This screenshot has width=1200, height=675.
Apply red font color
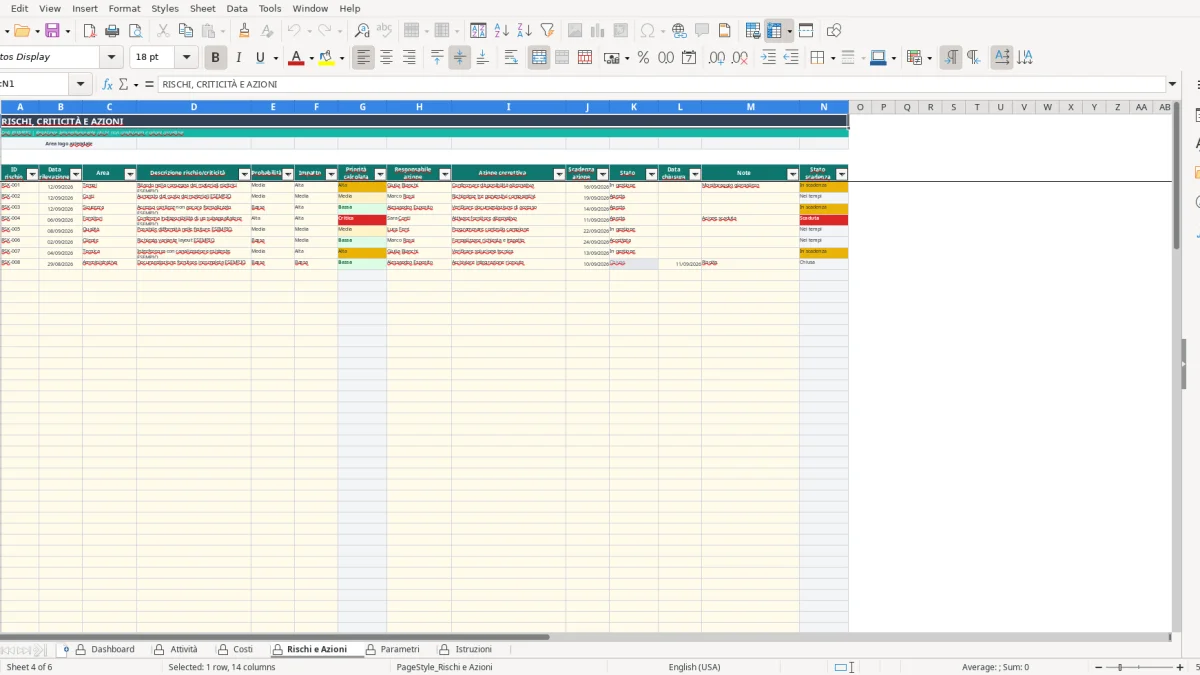pyautogui.click(x=296, y=58)
